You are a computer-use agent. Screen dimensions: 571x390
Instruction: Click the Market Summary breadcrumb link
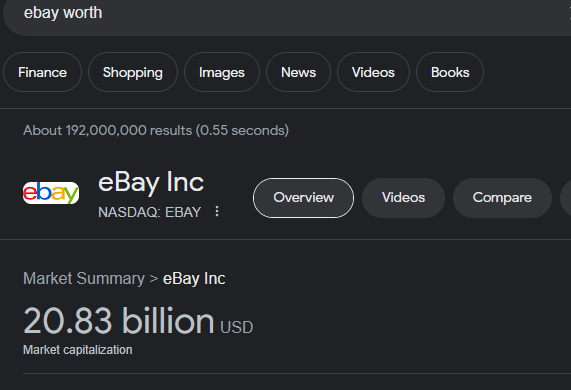(x=84, y=279)
